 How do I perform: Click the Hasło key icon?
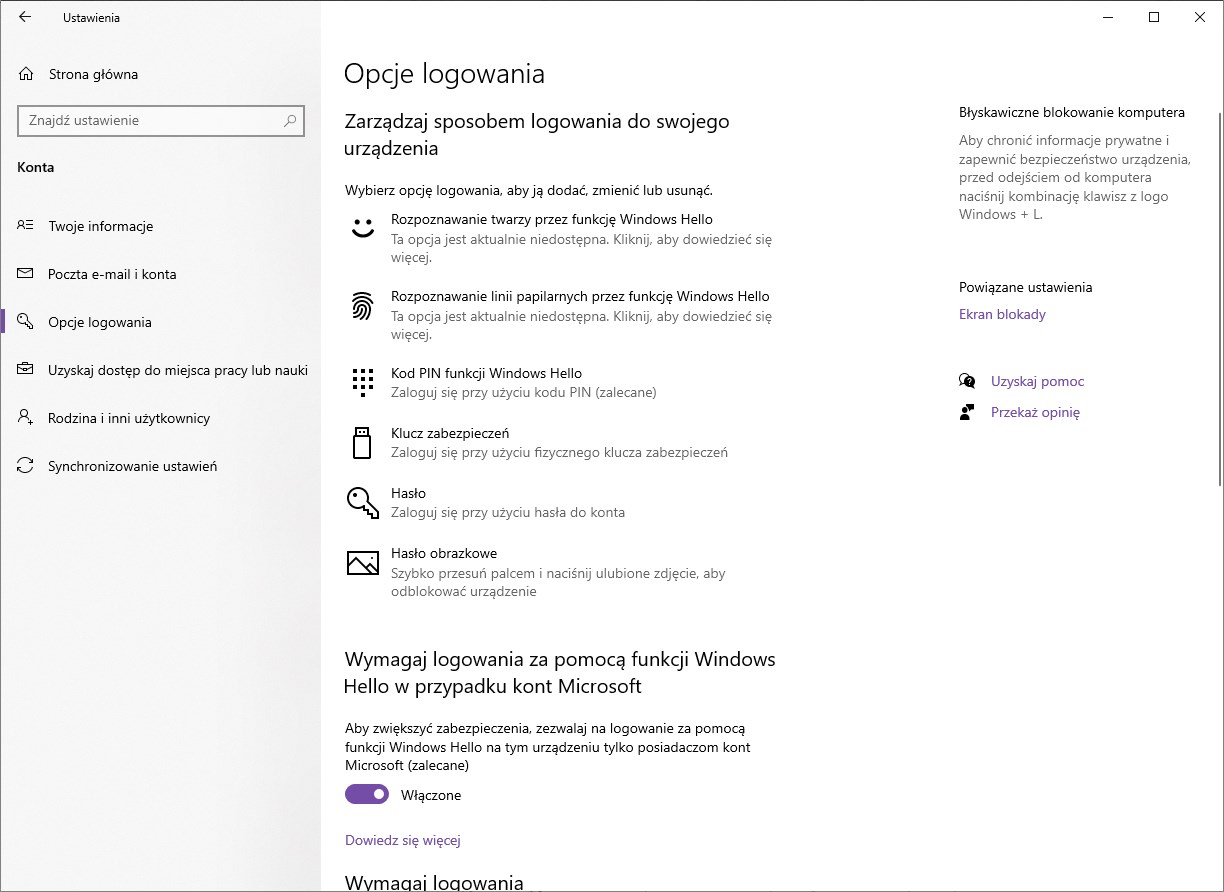pyautogui.click(x=362, y=502)
